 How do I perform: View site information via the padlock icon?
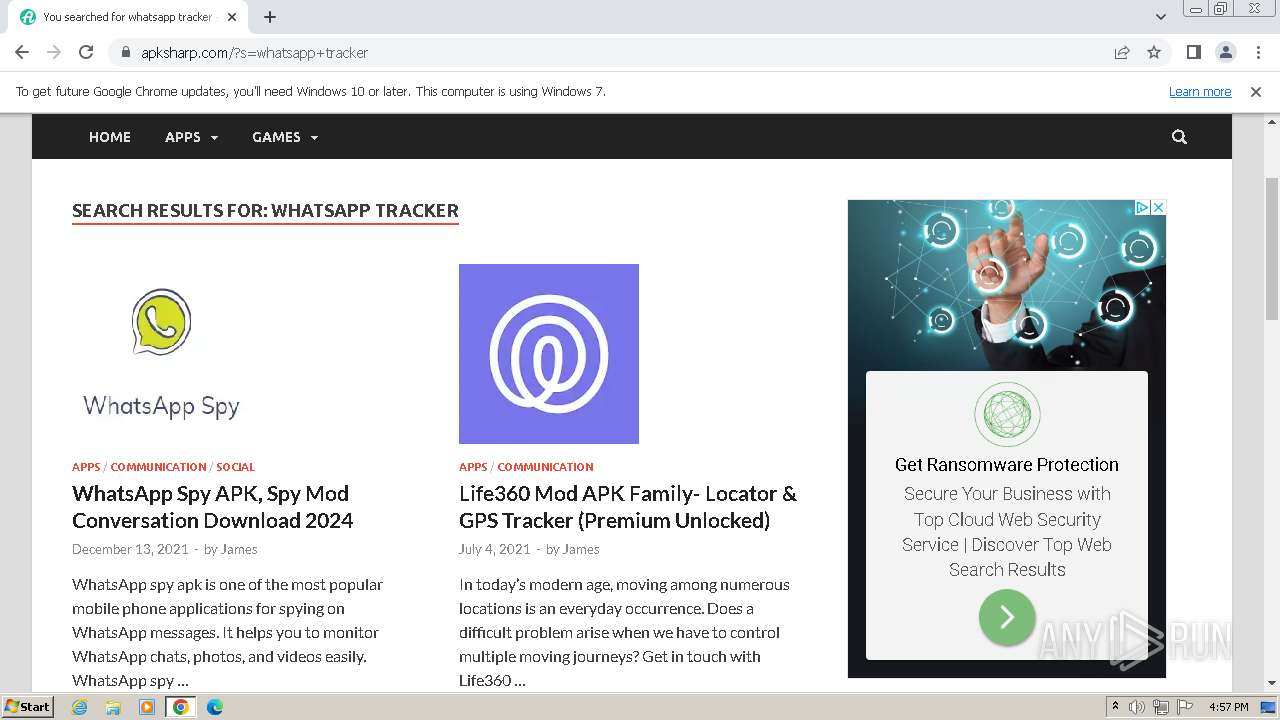click(125, 52)
